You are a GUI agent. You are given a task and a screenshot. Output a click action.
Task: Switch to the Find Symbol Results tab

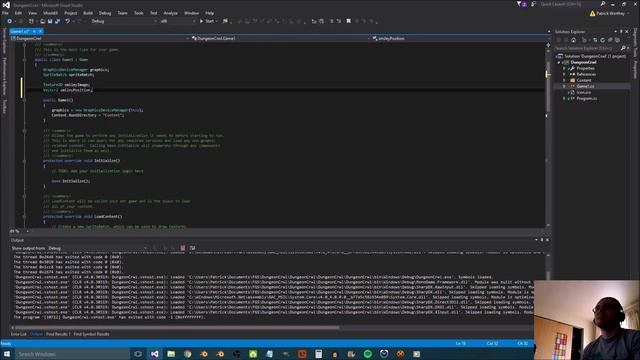pyautogui.click(x=91, y=334)
